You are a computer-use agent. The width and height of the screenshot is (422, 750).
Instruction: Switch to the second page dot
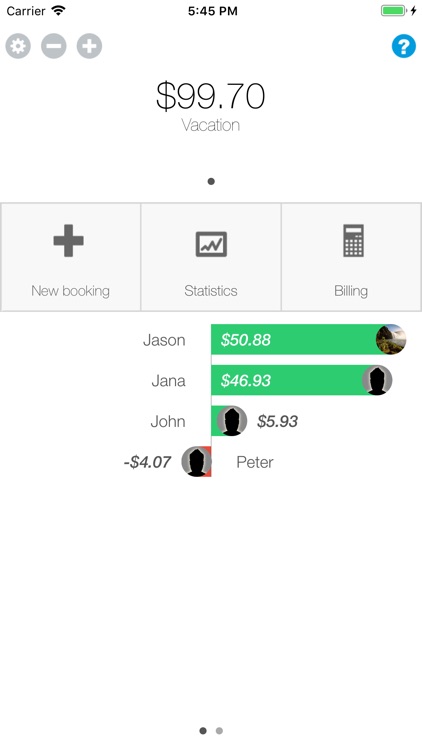[x=219, y=730]
